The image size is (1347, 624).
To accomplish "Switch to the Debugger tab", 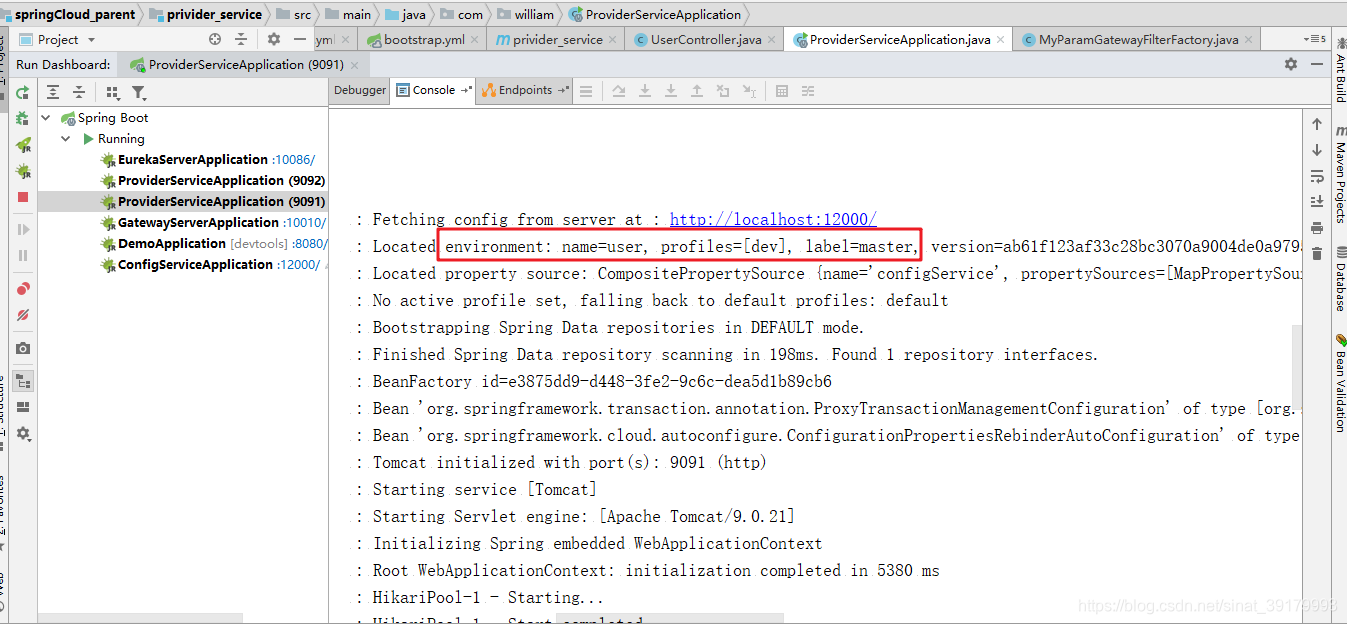I will point(360,90).
